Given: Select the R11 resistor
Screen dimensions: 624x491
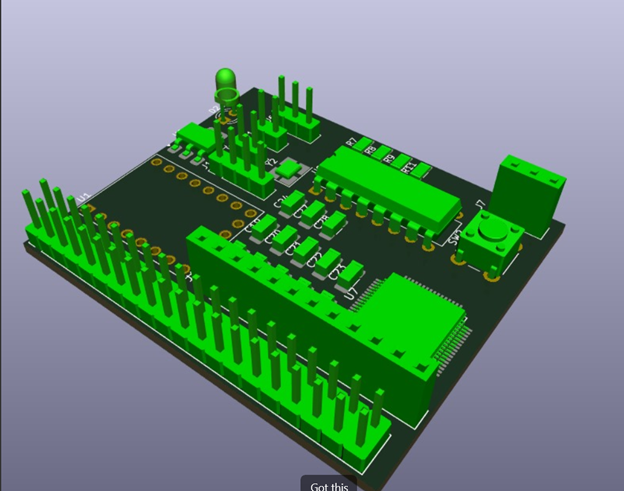Looking at the screenshot, I should click(x=422, y=170).
